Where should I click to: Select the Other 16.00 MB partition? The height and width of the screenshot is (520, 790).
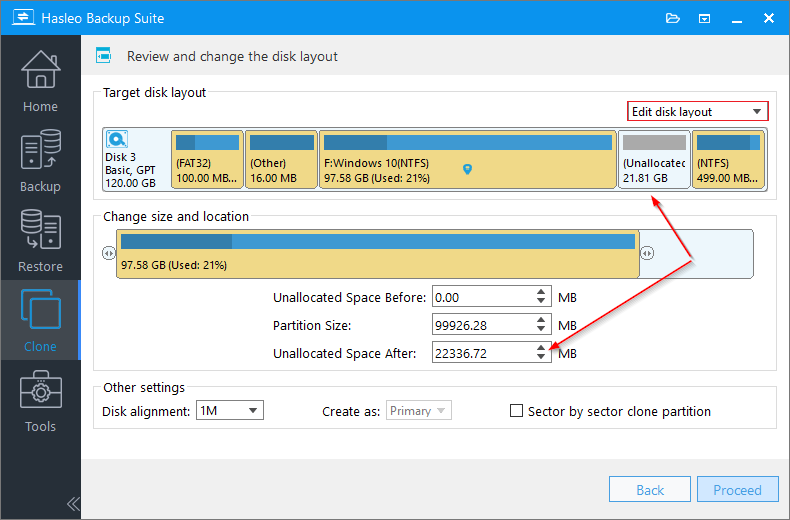(282, 159)
